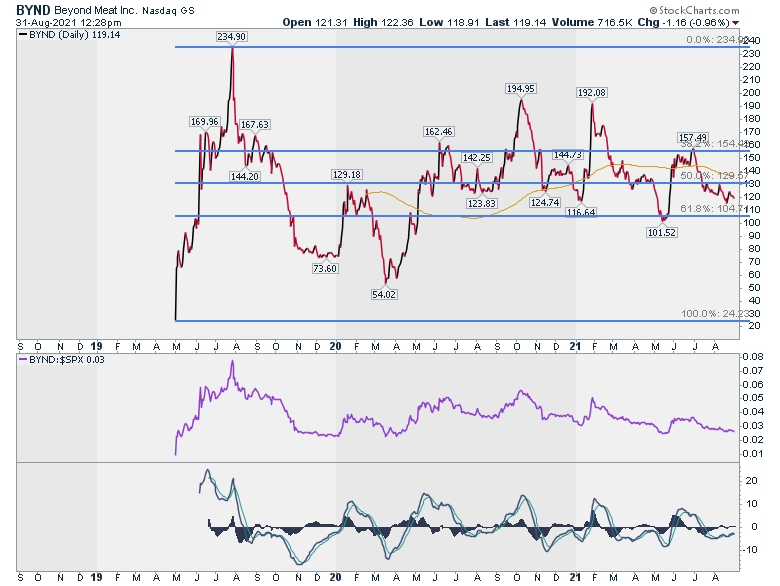Click the 144.20 price label
This screenshot has width=780, height=586.
(x=244, y=176)
